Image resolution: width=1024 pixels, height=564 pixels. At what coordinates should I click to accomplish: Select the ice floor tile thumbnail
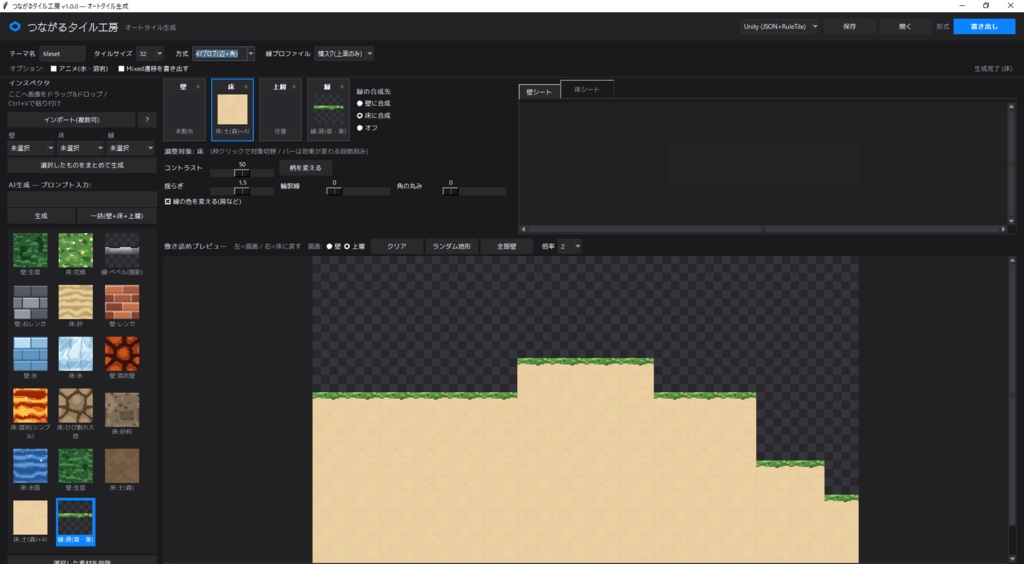coord(76,354)
